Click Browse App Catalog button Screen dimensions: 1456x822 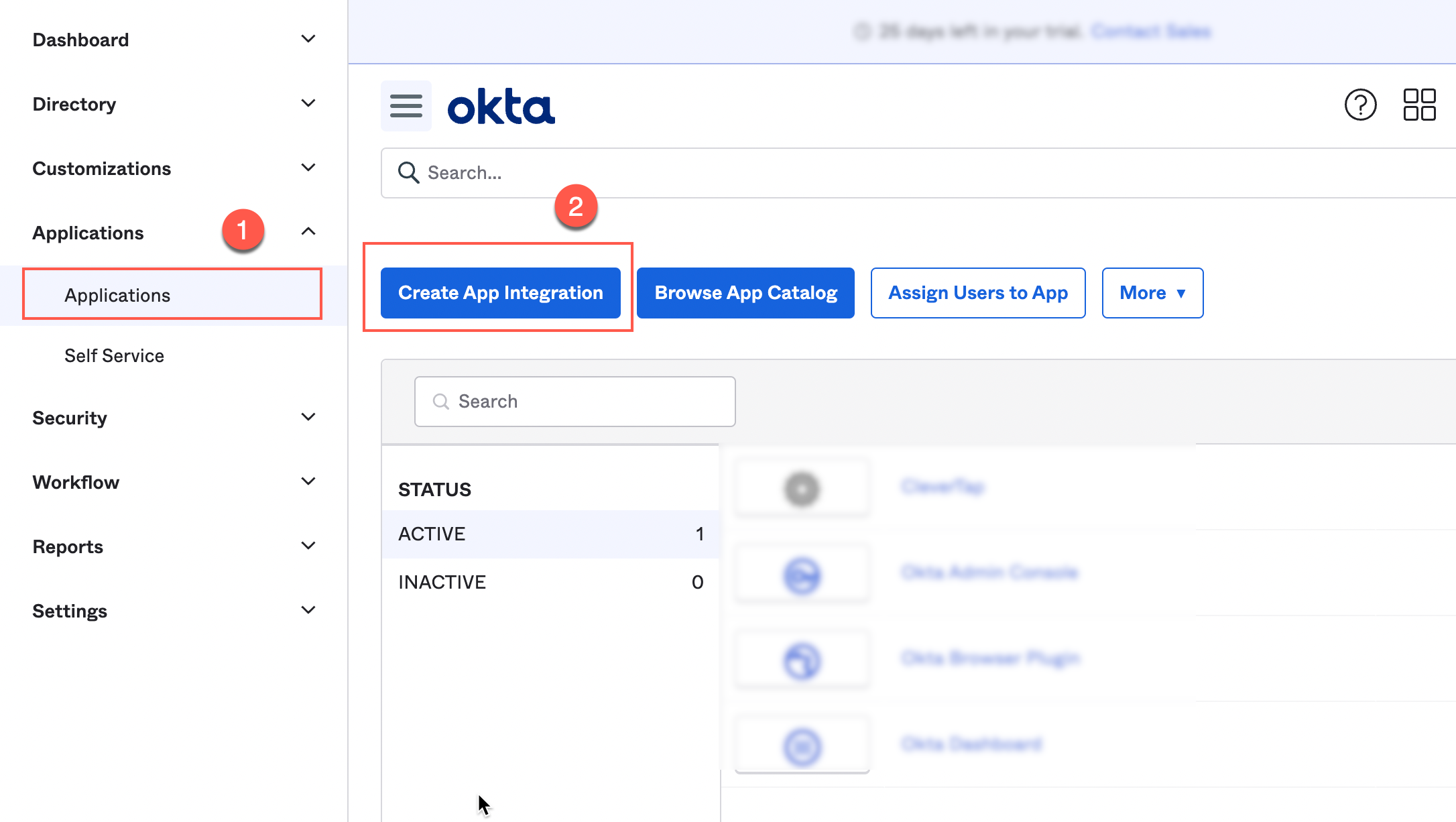click(745, 293)
